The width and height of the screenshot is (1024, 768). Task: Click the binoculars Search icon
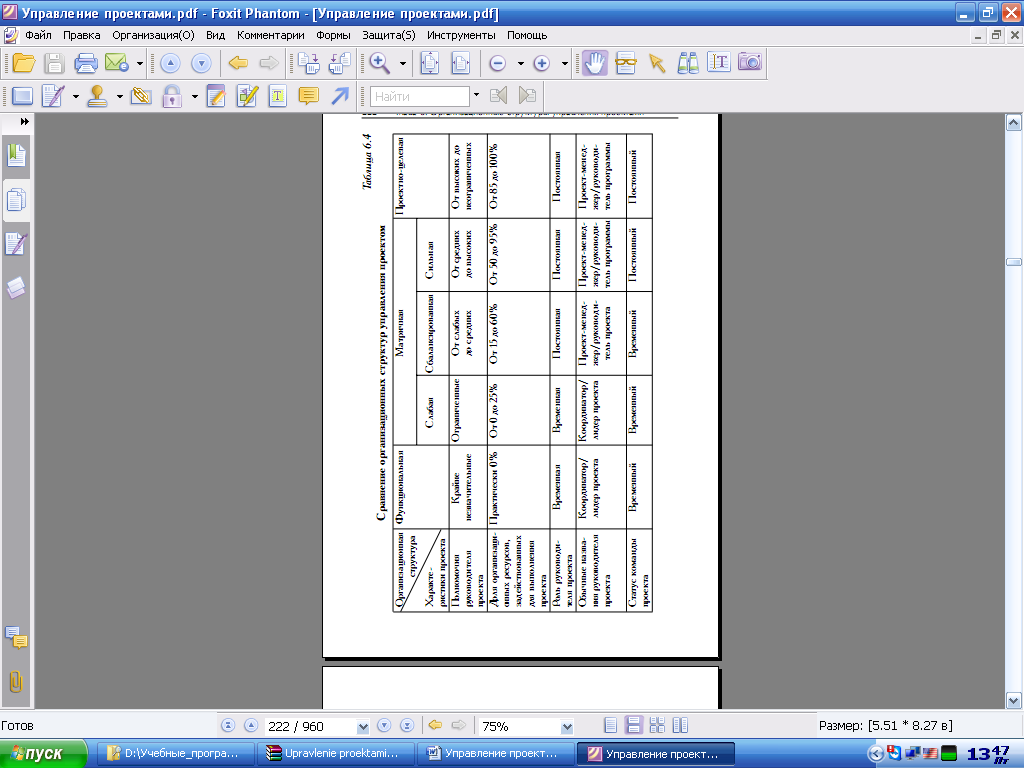coord(688,63)
